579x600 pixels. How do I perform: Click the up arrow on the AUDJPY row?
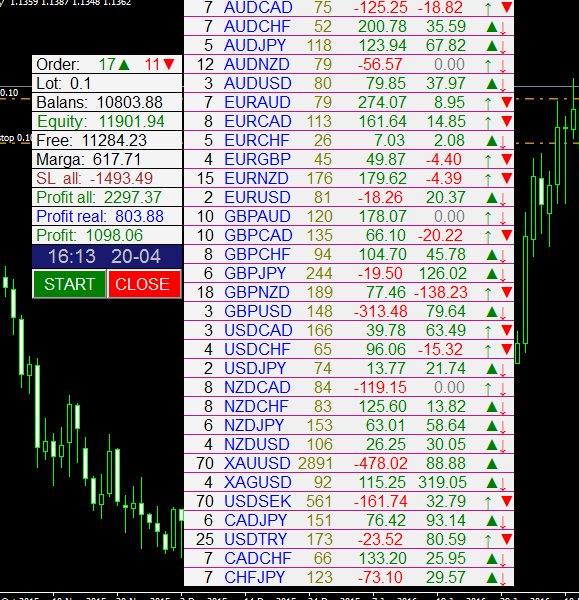tap(492, 46)
